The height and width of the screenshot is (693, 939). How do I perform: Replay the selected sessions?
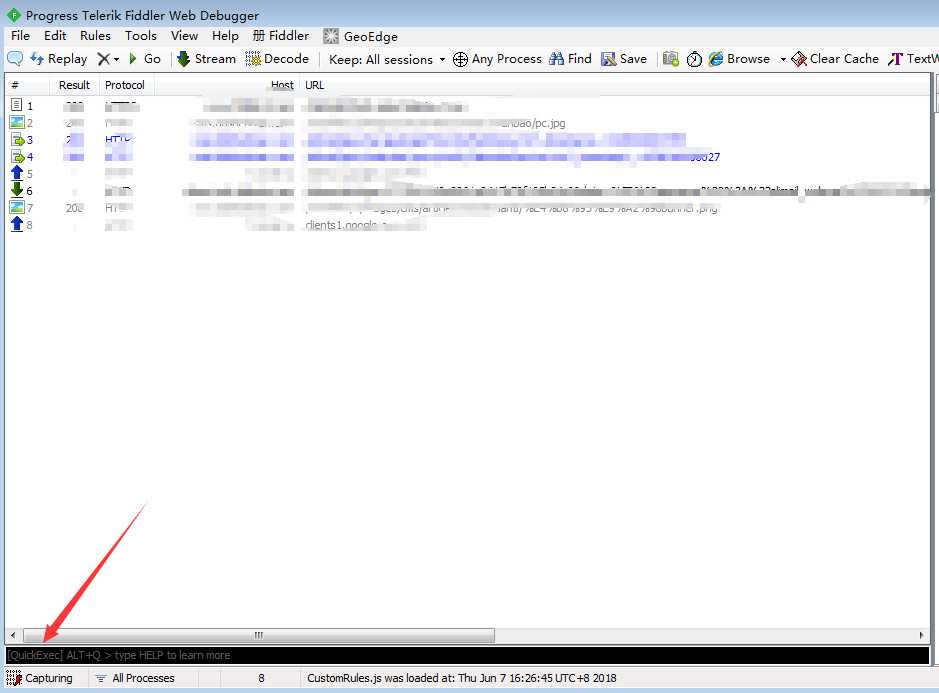tap(59, 59)
